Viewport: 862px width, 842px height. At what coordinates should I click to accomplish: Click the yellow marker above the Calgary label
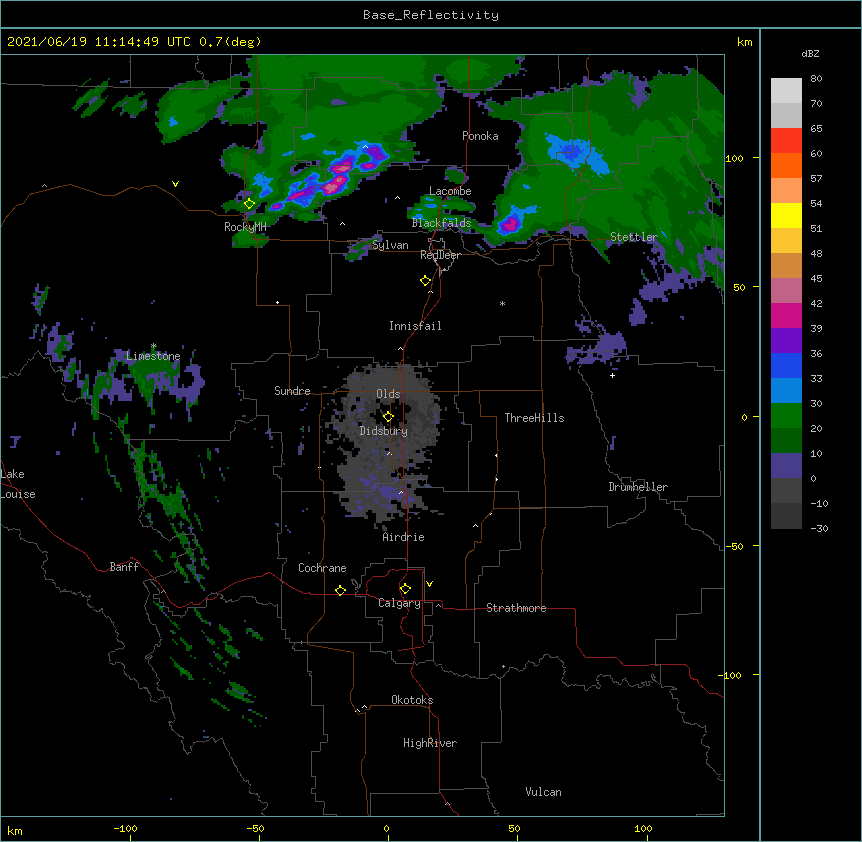tap(405, 589)
